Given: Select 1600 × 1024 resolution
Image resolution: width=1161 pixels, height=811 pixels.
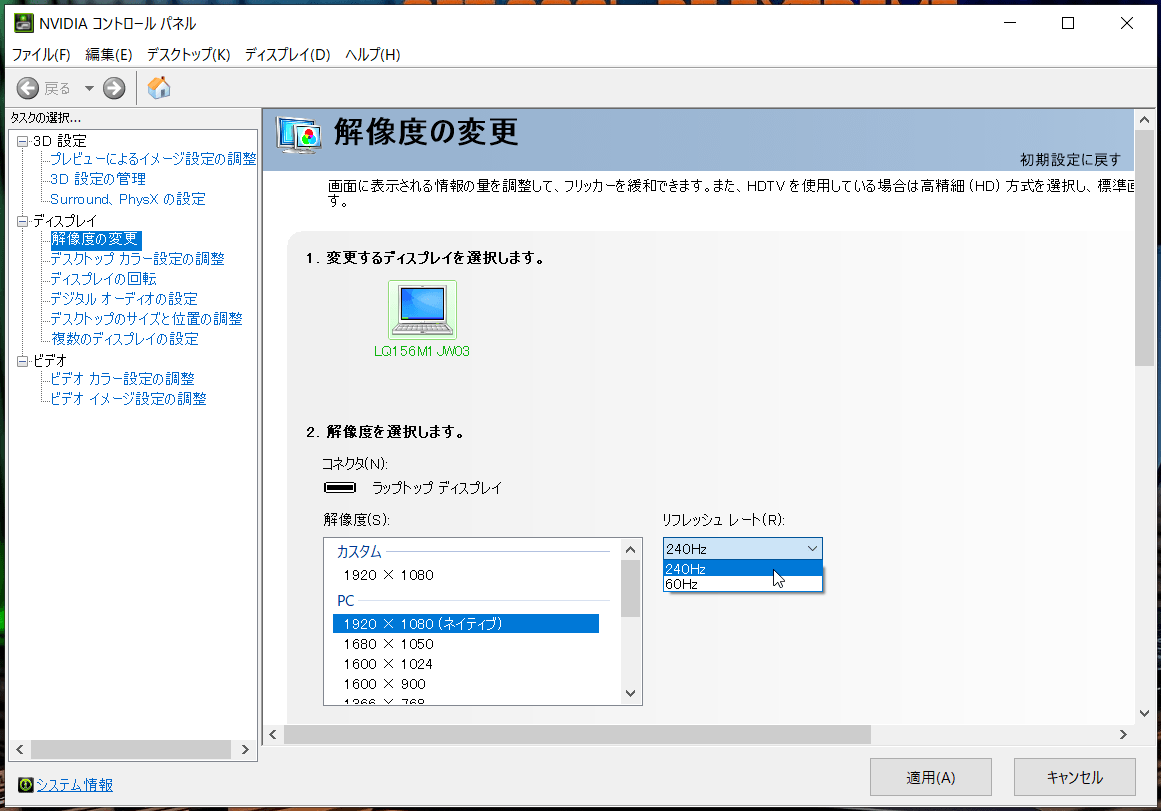Looking at the screenshot, I should point(388,664).
